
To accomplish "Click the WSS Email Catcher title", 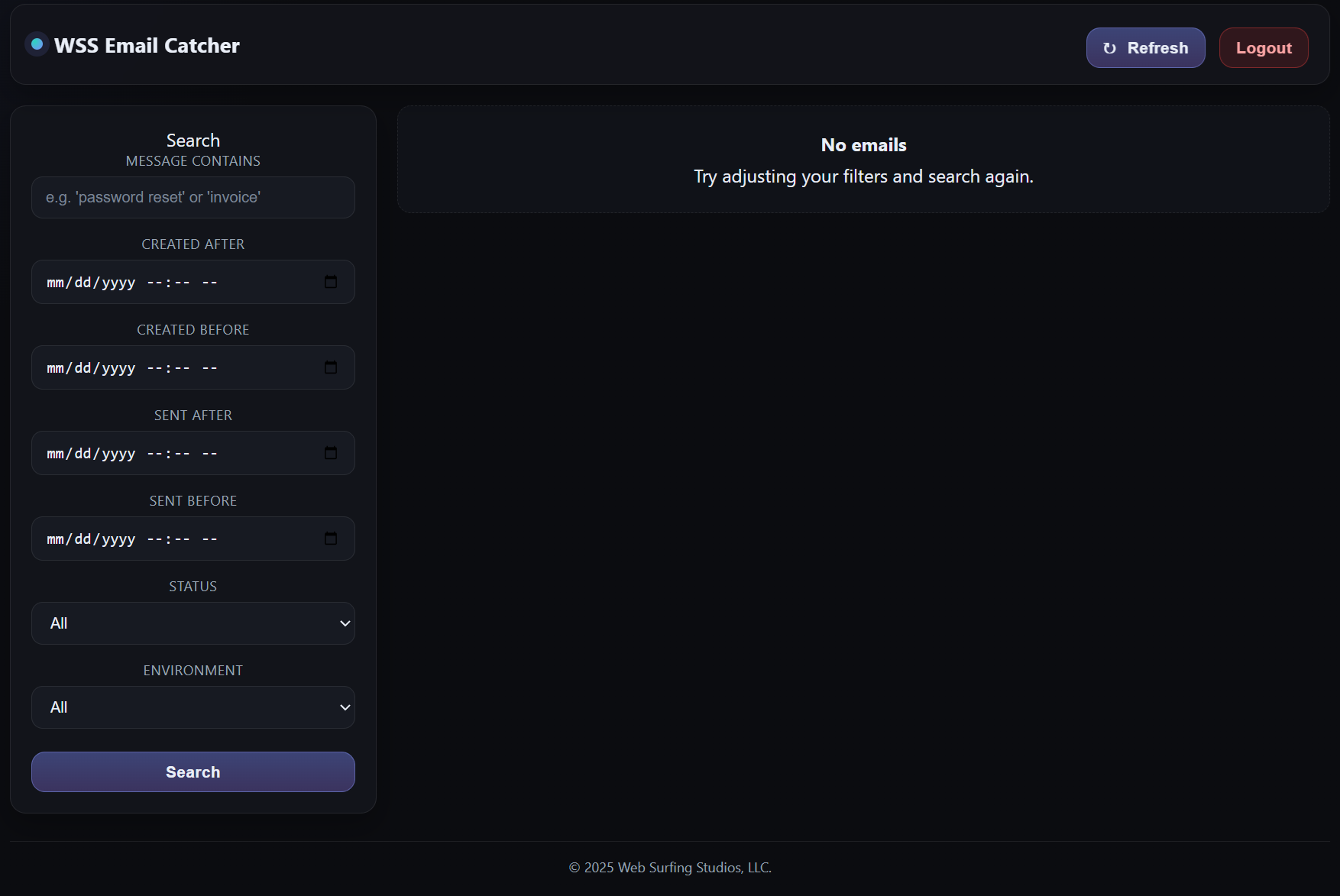I will coord(147,46).
